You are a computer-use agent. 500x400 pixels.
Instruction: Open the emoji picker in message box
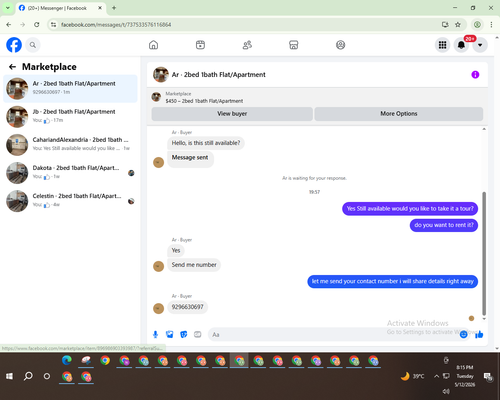pos(463,334)
